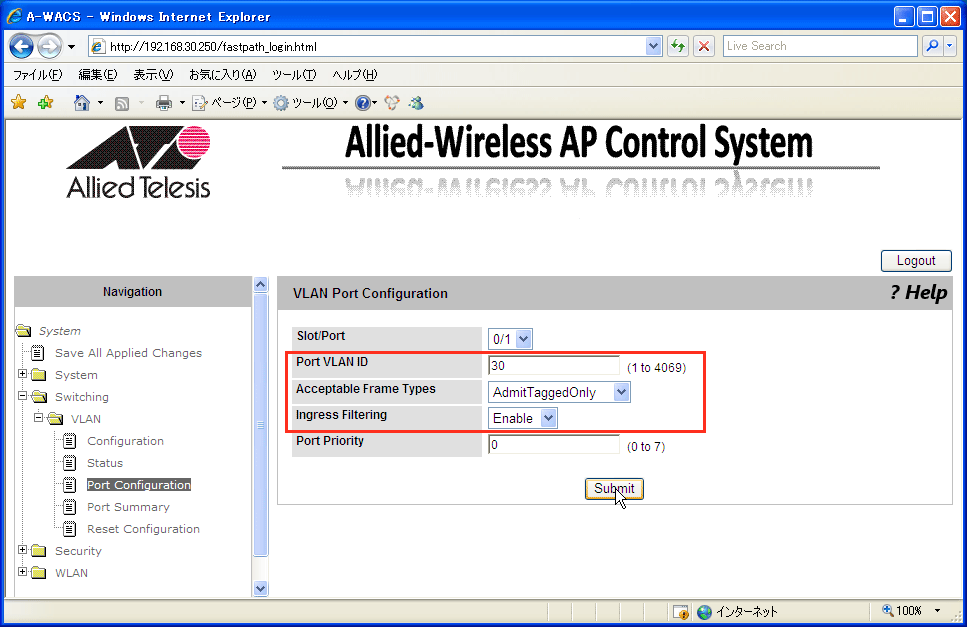Click the document icon beside Configuration
Viewport: 967px width, 627px height.
pos(70,441)
